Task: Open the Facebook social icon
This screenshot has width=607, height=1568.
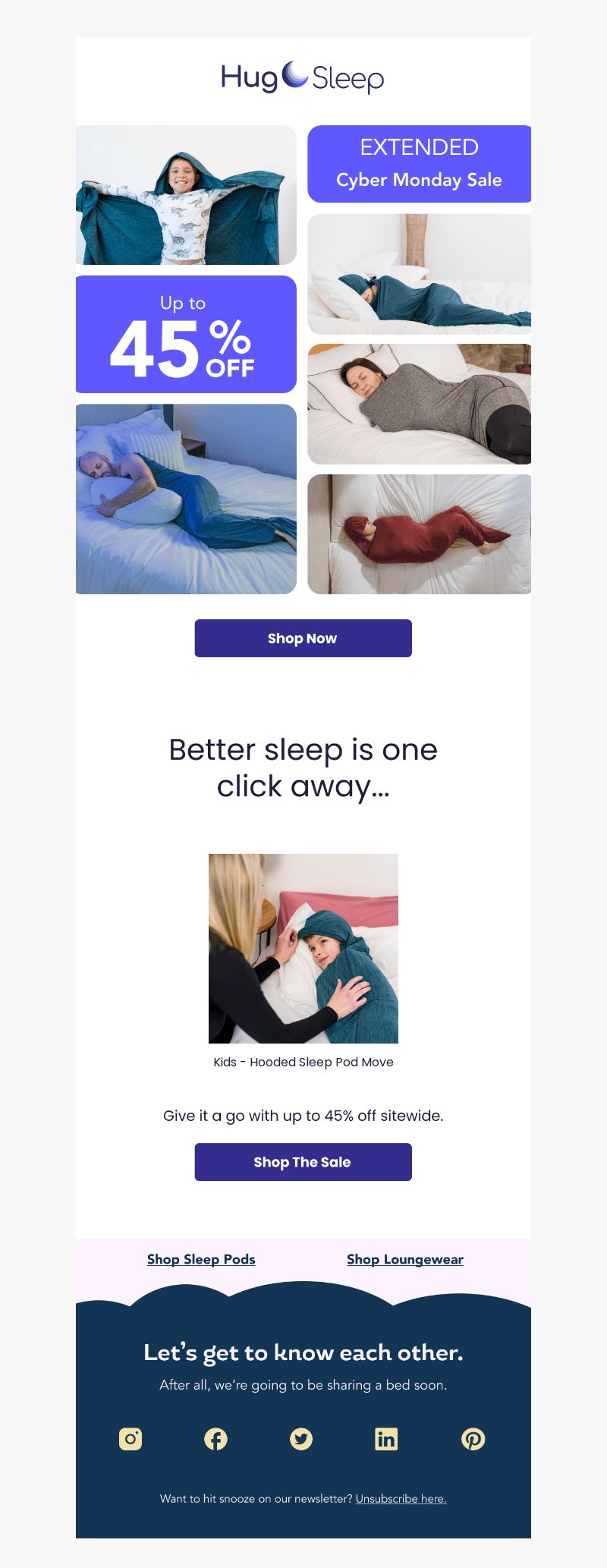Action: [x=215, y=1439]
